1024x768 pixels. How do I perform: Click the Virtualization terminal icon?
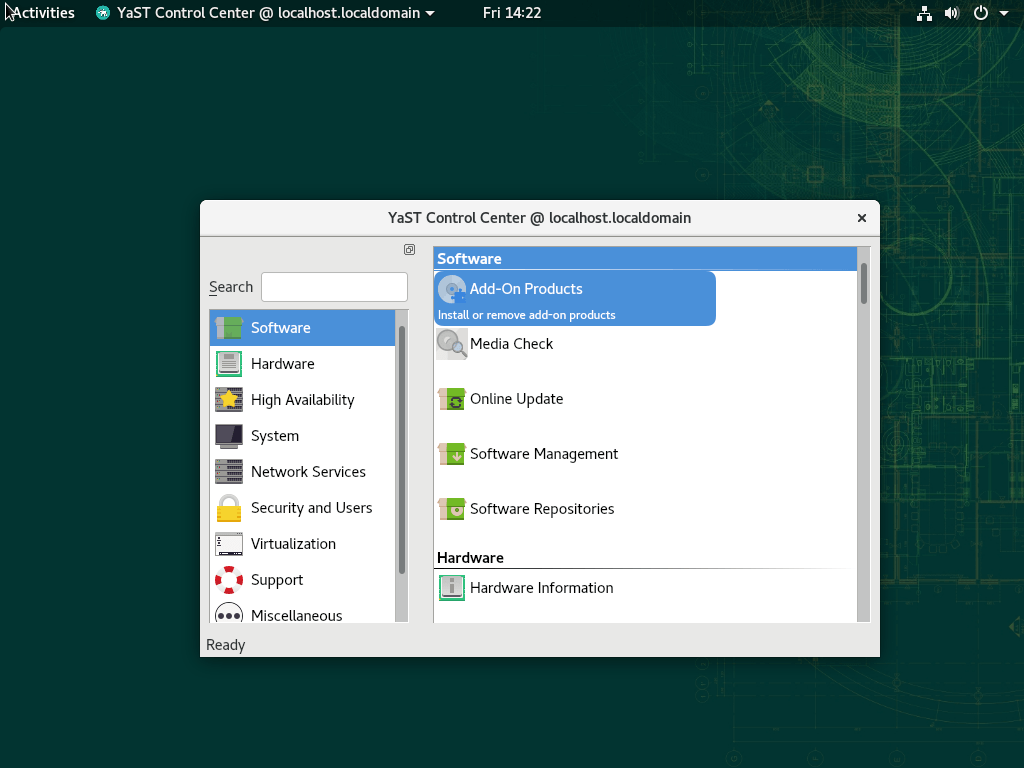229,544
